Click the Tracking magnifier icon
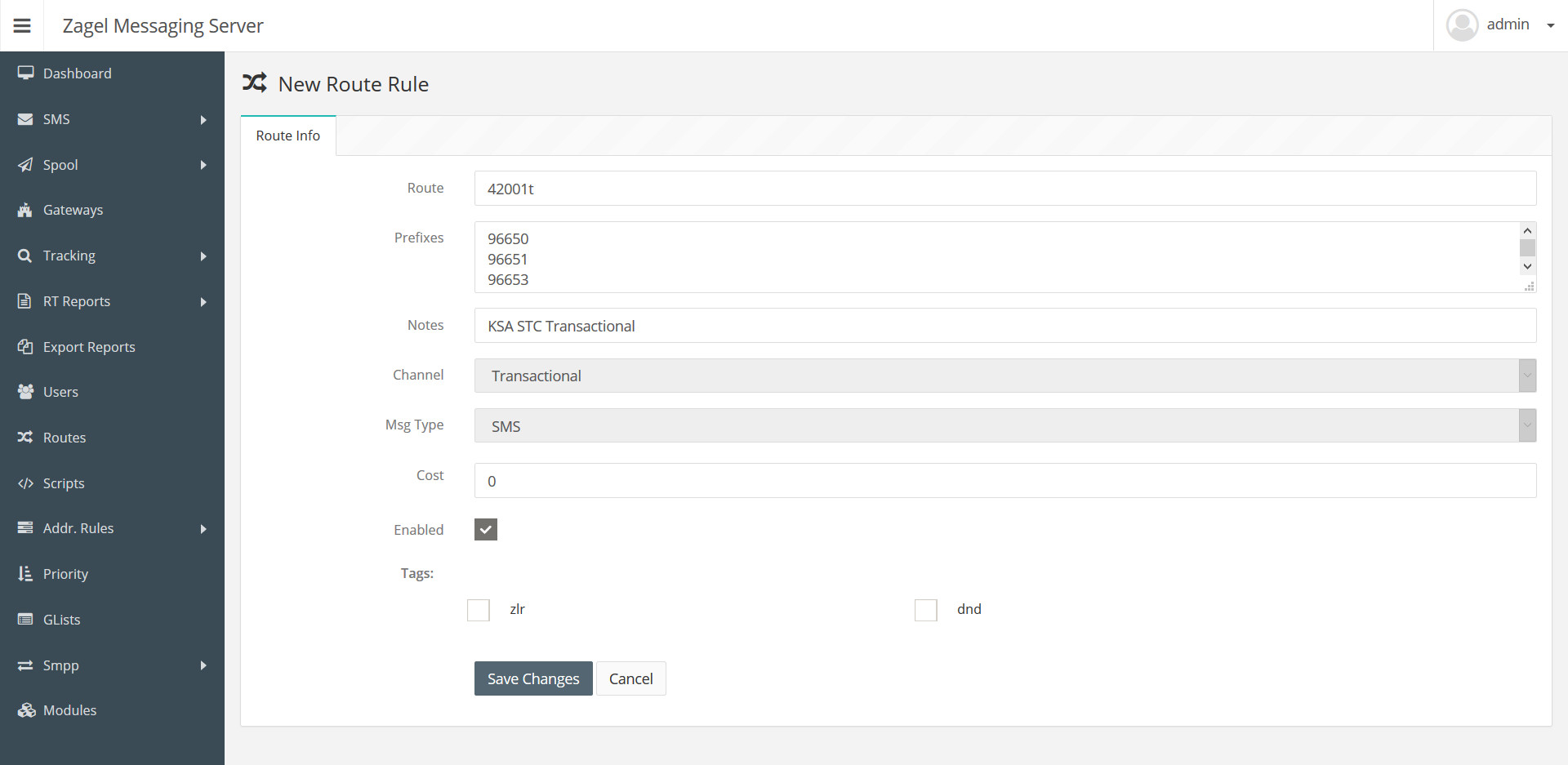Viewport: 1568px width, 765px height. click(25, 256)
